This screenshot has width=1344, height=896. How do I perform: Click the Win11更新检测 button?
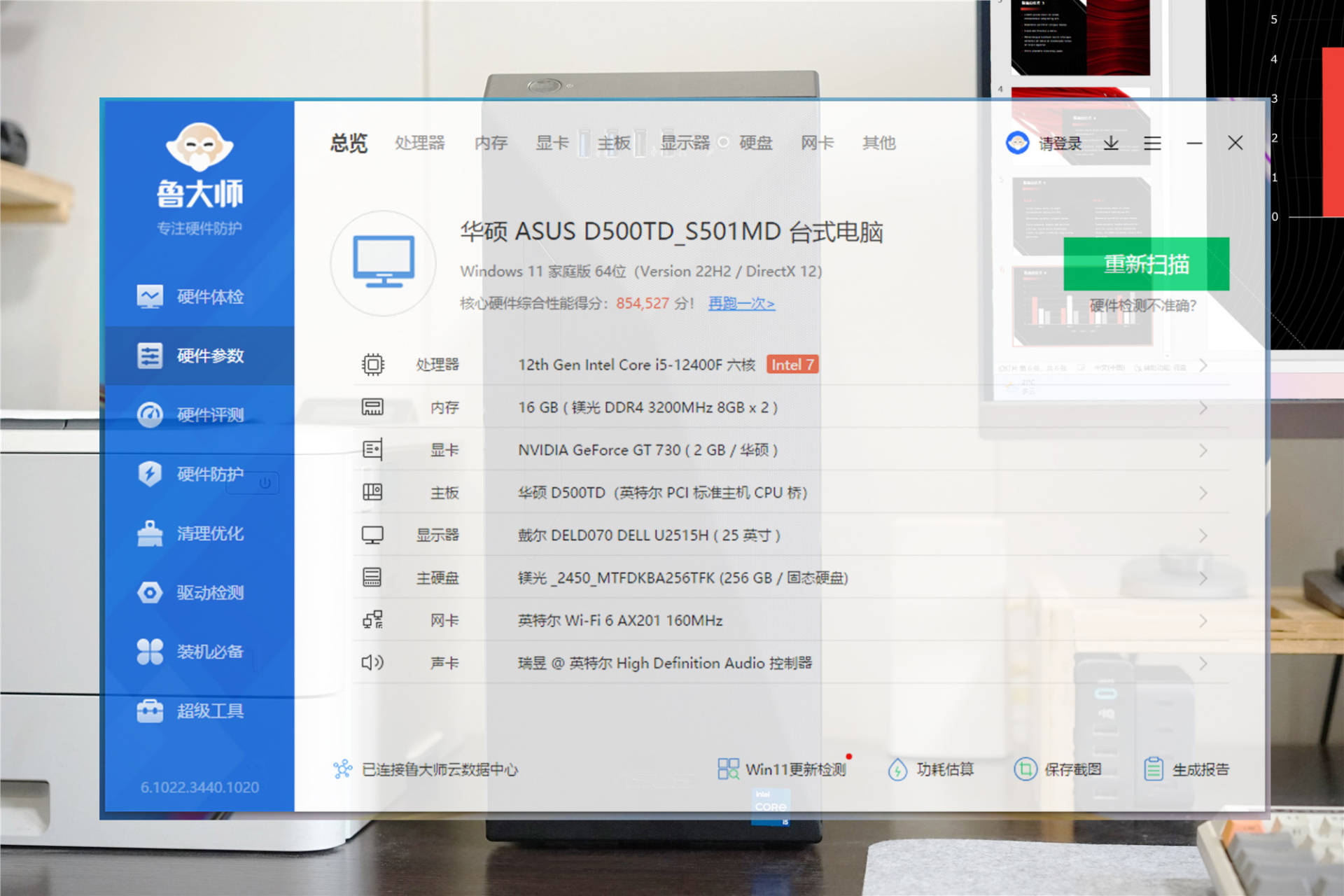[782, 769]
